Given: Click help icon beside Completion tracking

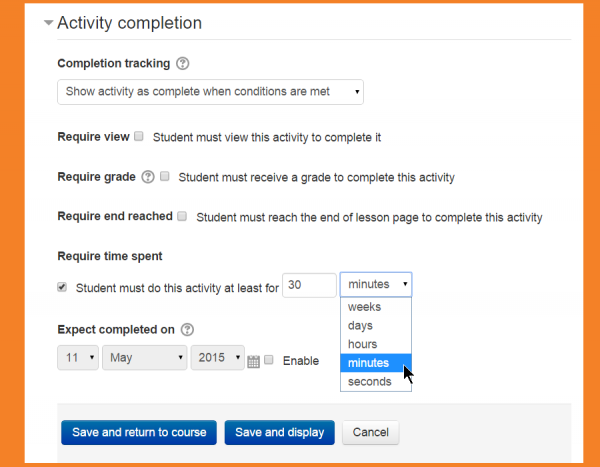Looking at the screenshot, I should click(x=182, y=64).
